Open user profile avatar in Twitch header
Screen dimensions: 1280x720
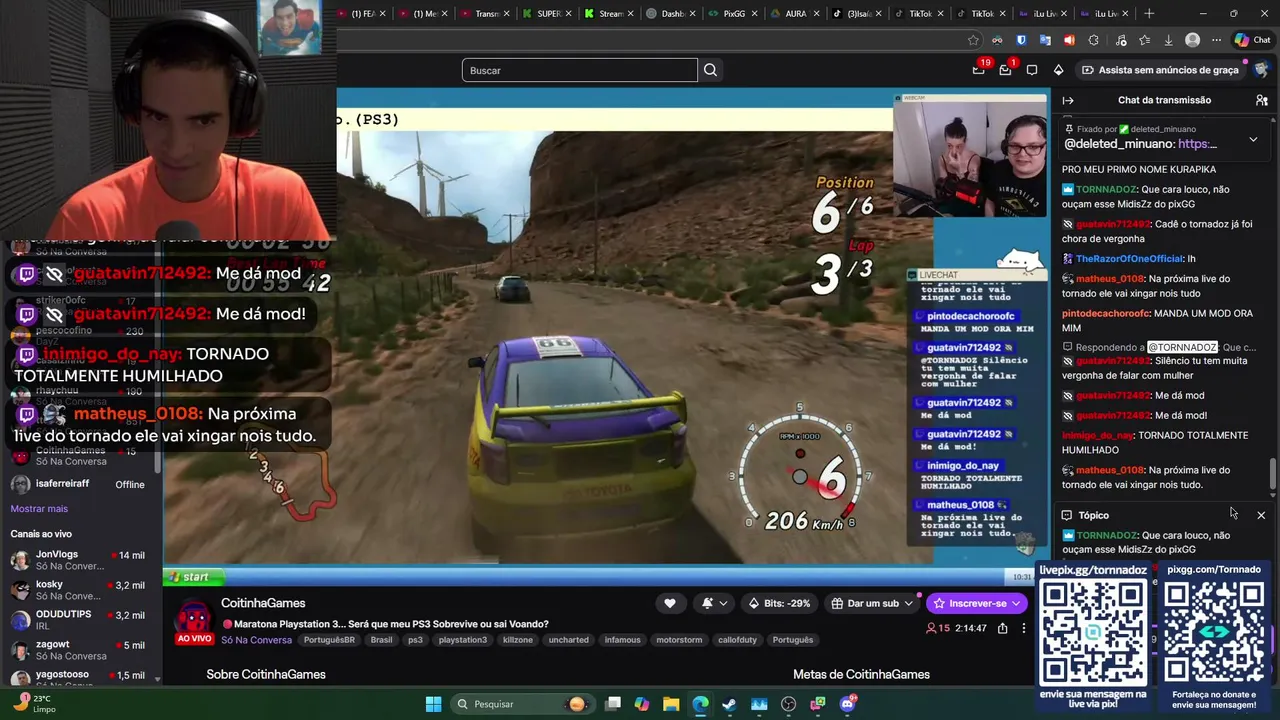click(x=1261, y=70)
